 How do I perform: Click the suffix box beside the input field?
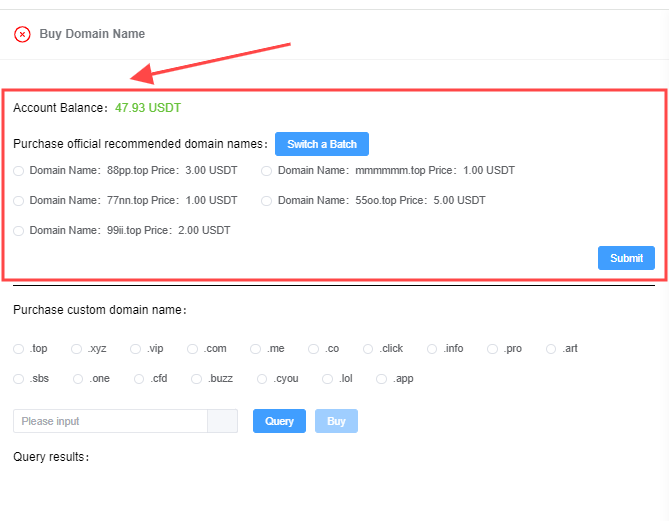pos(223,421)
